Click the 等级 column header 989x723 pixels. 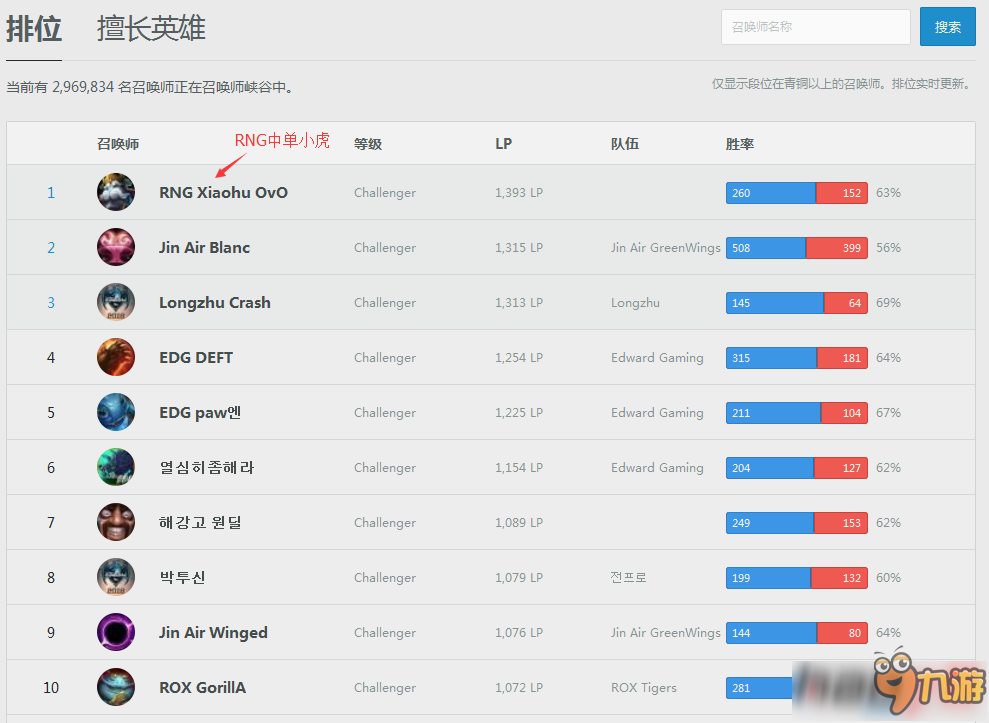point(368,144)
